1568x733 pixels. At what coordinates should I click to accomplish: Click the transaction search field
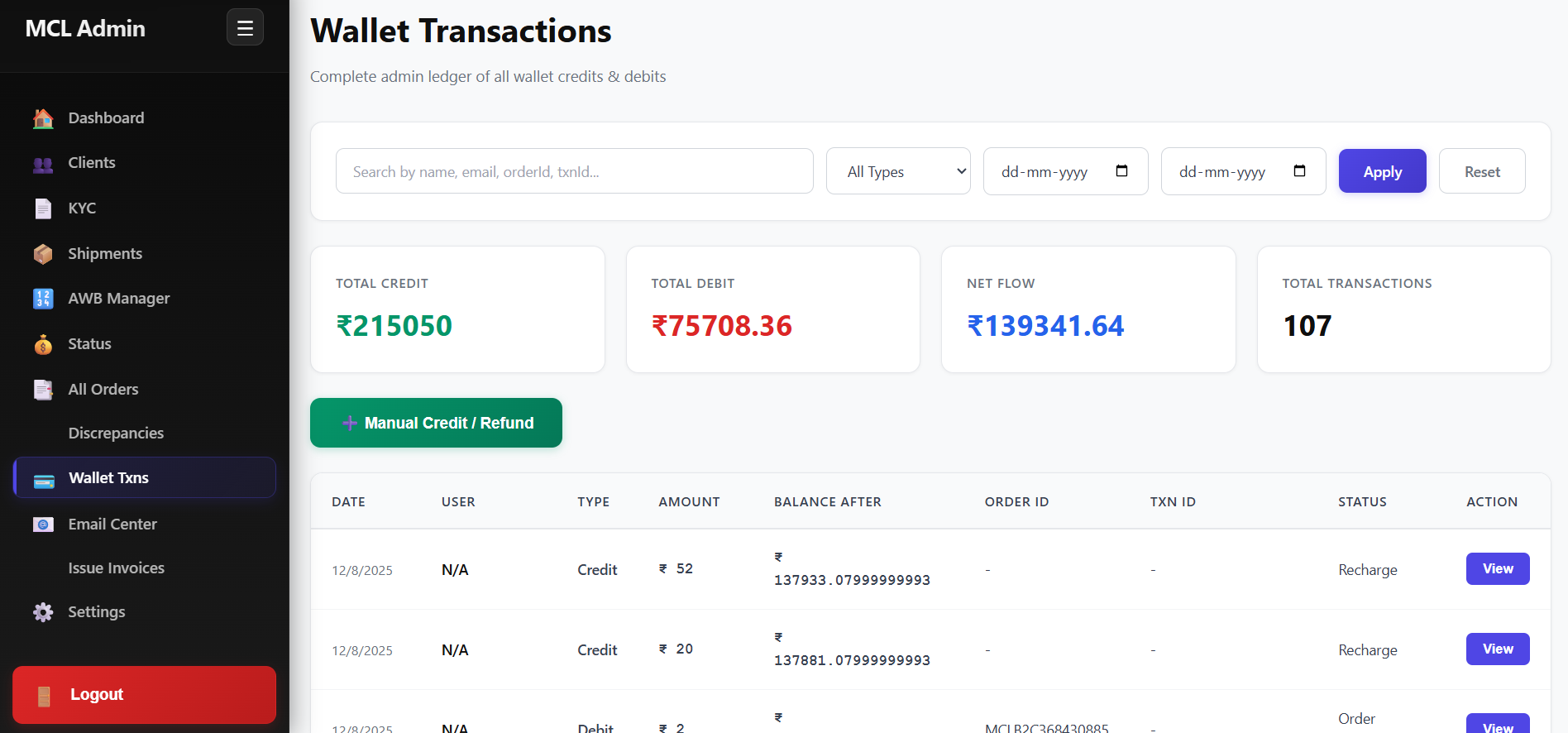574,171
